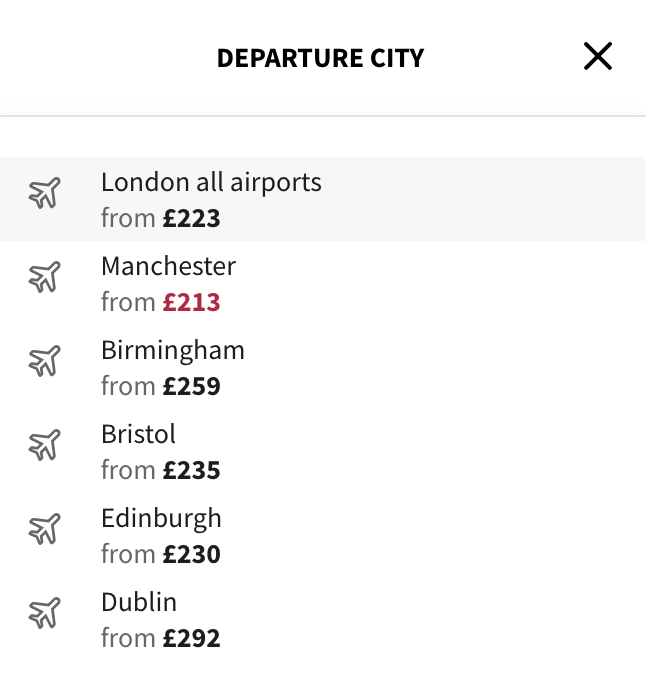Select Bristol departure option
Viewport: 646px width, 698px height.
tap(323, 451)
